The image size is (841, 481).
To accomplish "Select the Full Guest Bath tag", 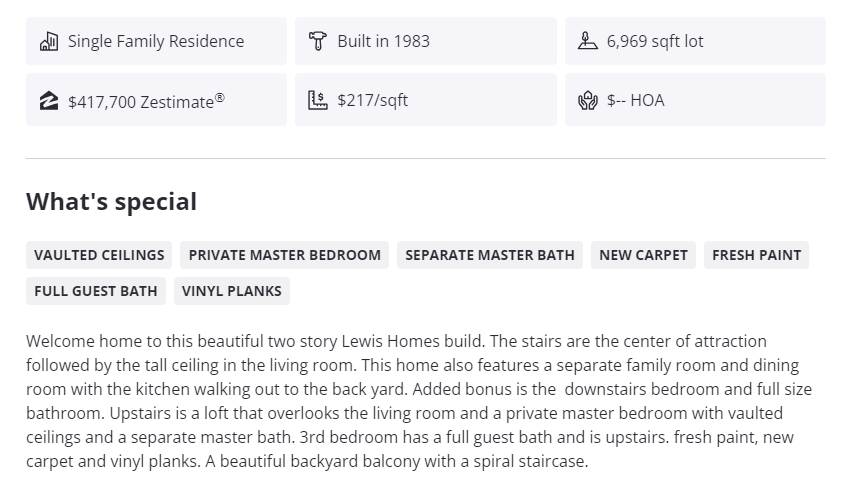I will tap(96, 291).
